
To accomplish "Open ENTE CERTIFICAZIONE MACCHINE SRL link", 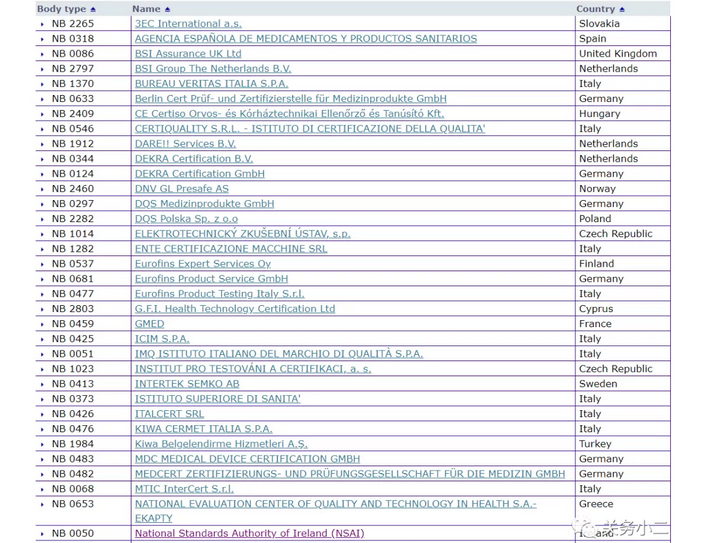I will point(231,249).
